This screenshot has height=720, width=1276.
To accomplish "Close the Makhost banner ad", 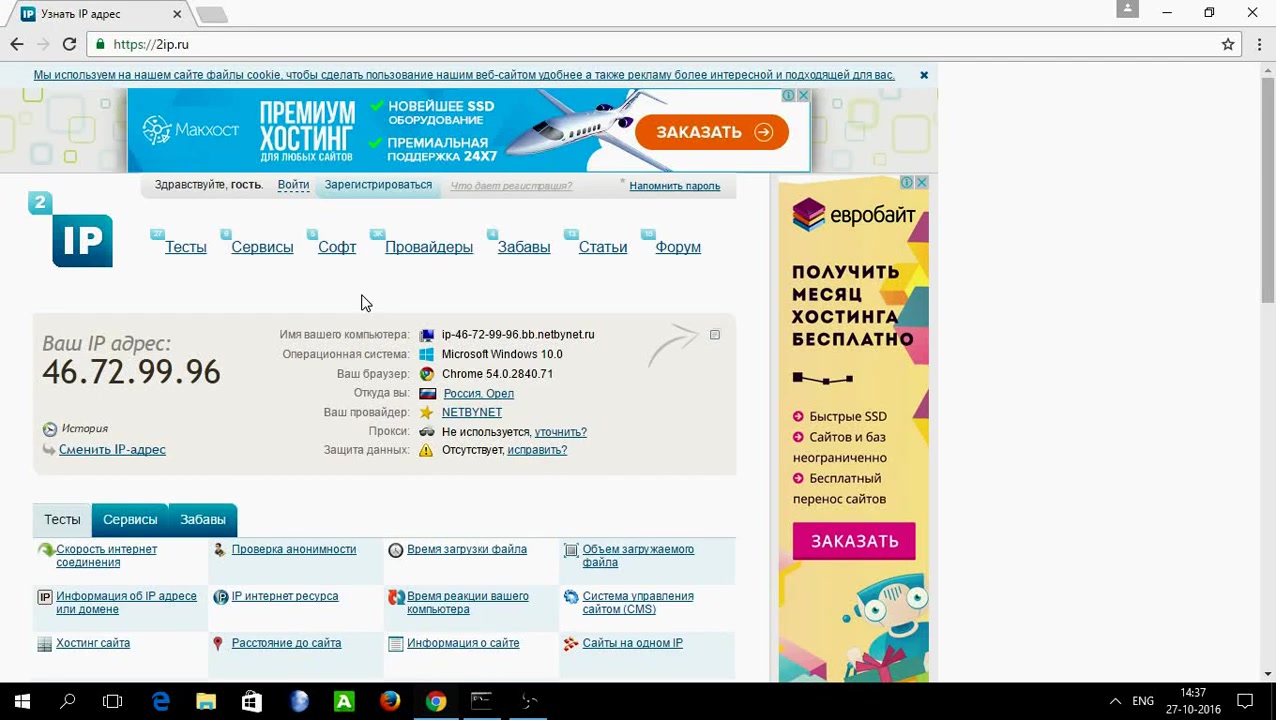I will pyautogui.click(x=803, y=95).
